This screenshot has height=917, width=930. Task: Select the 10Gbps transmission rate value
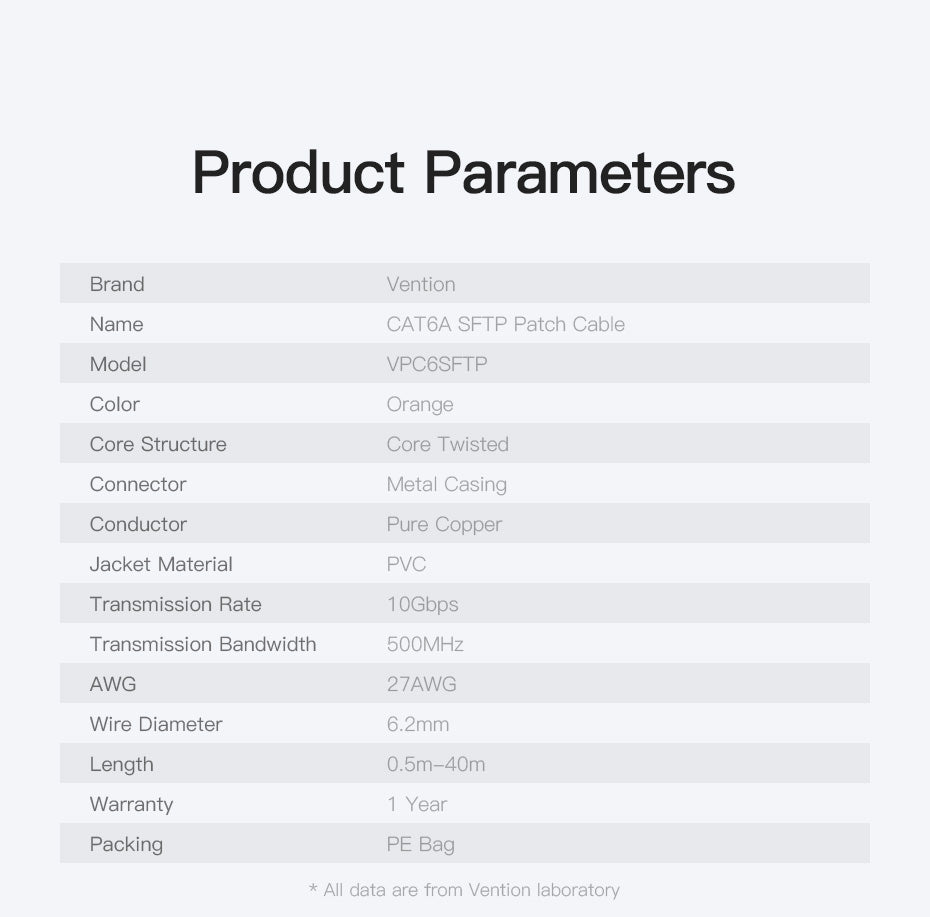click(x=422, y=604)
